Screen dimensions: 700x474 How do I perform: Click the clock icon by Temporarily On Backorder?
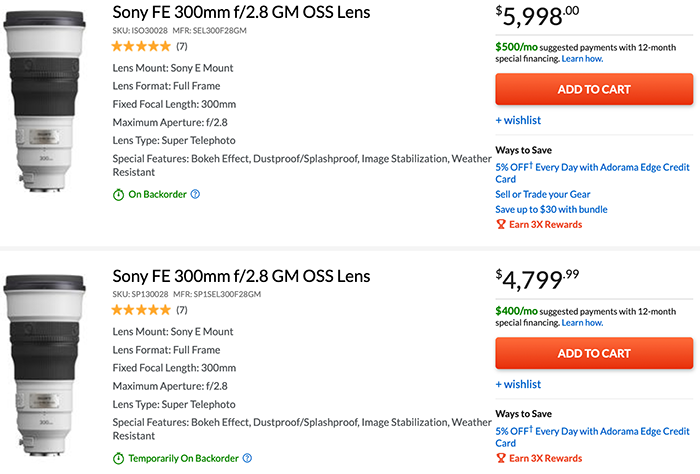click(117, 458)
